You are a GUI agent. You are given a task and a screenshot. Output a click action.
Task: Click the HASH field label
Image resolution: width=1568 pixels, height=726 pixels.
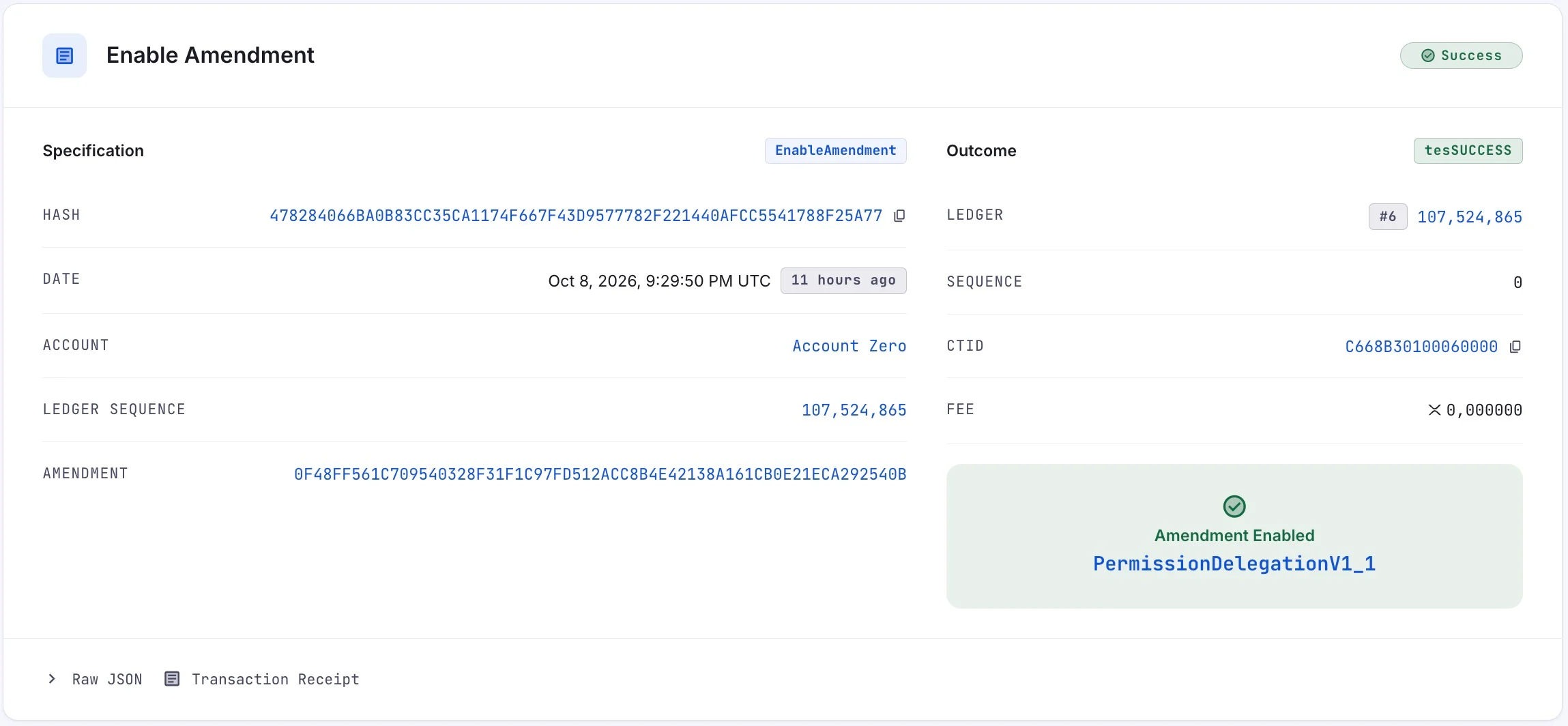pyautogui.click(x=61, y=215)
